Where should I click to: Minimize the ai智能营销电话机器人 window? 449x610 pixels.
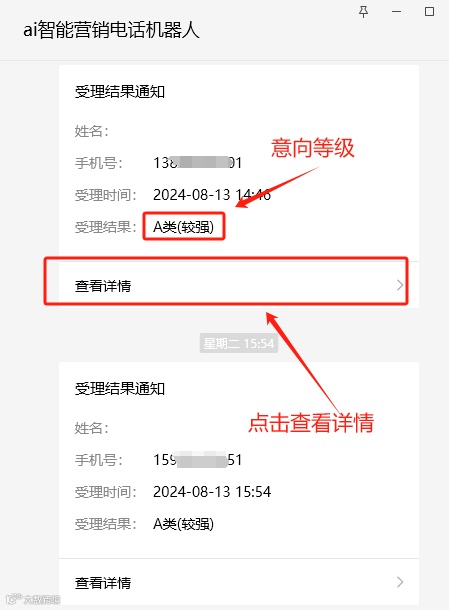pos(396,12)
